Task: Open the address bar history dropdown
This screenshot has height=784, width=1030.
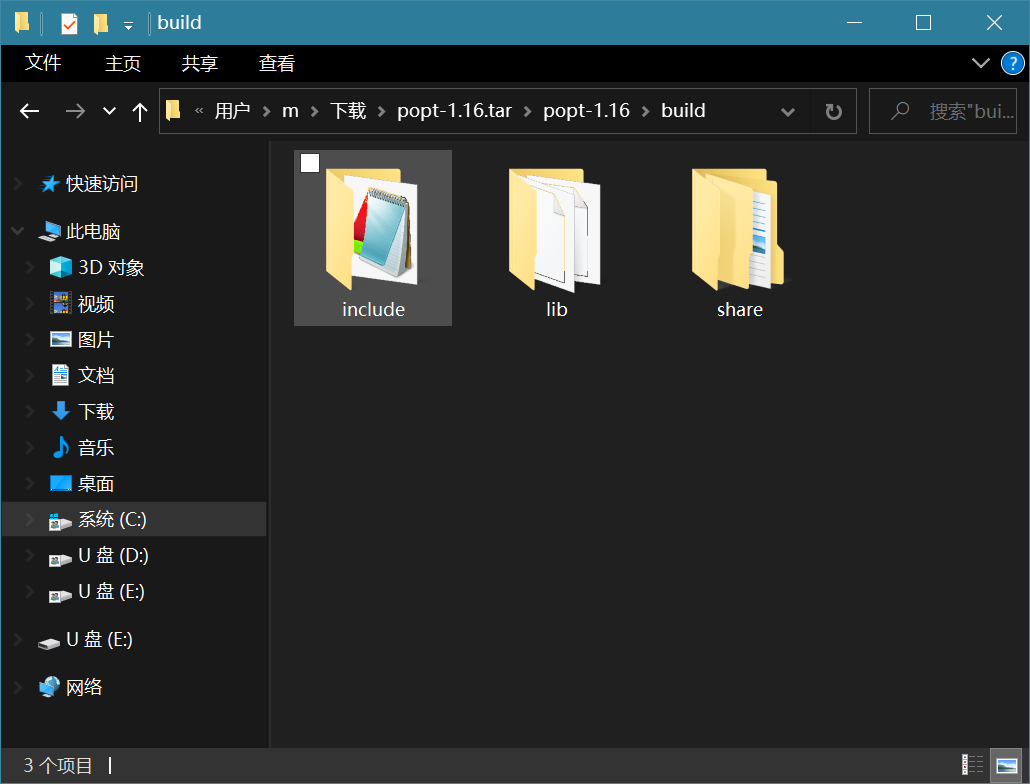Action: 787,111
